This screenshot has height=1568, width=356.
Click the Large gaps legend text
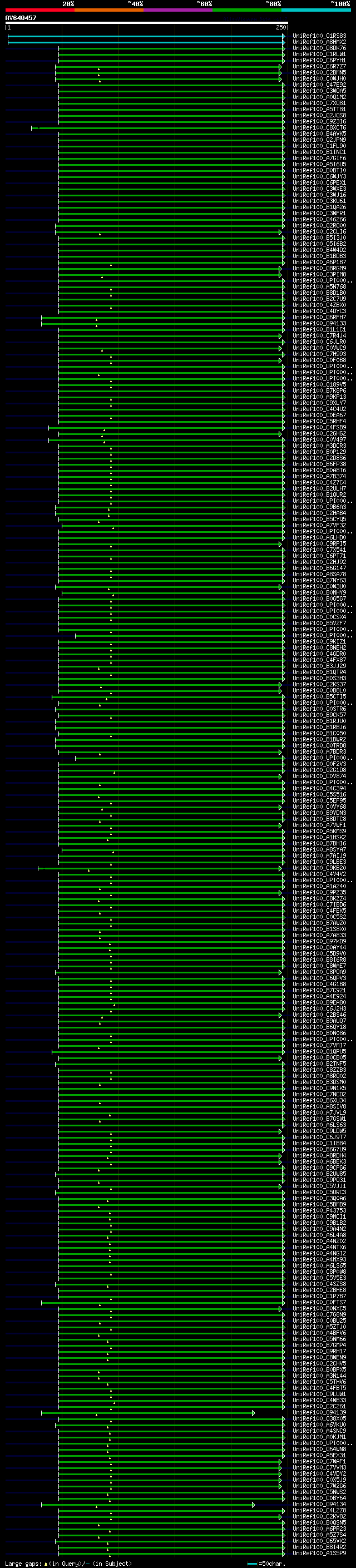(23, 1563)
